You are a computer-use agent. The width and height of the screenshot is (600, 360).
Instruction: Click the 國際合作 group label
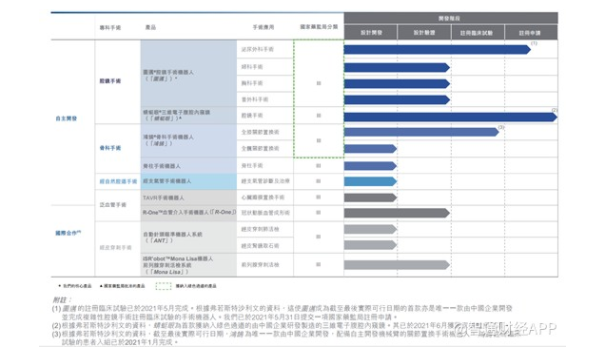tap(68, 233)
